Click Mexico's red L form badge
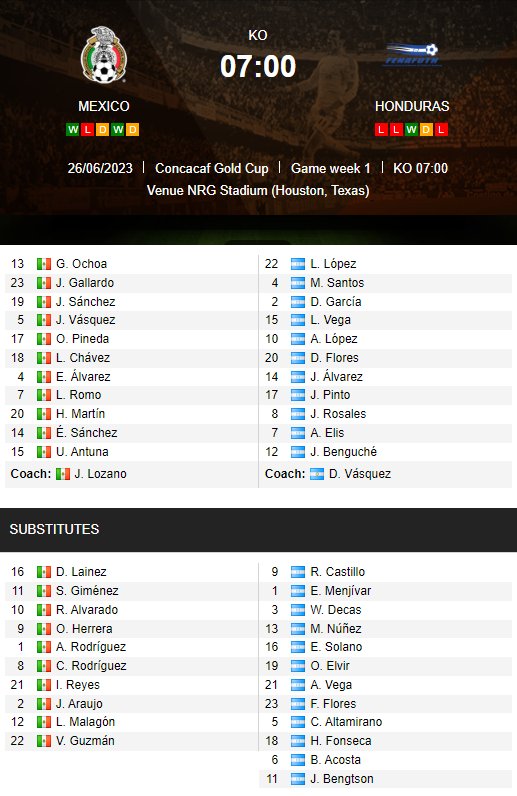The image size is (517, 796). click(88, 129)
